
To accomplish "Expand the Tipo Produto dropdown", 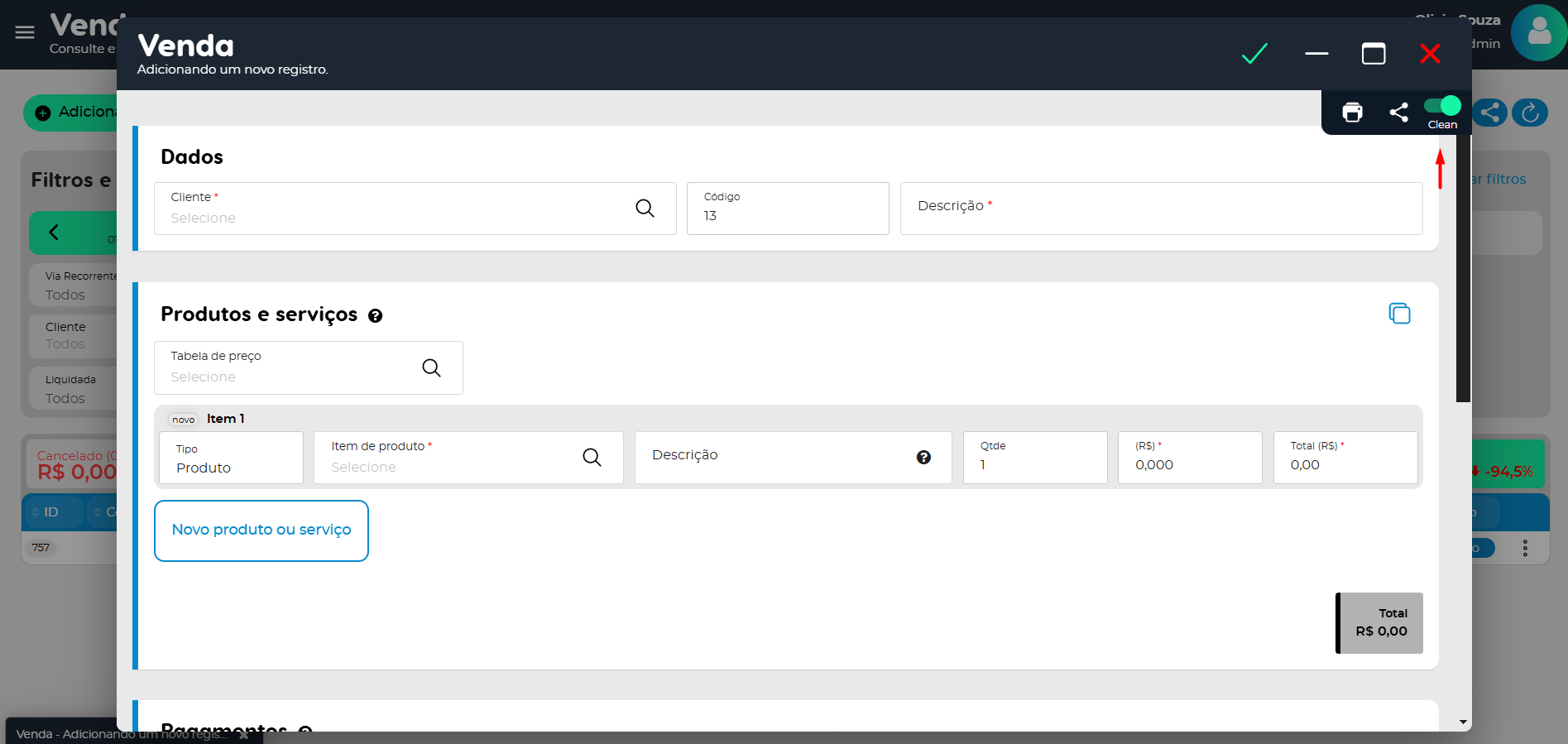I will point(231,458).
